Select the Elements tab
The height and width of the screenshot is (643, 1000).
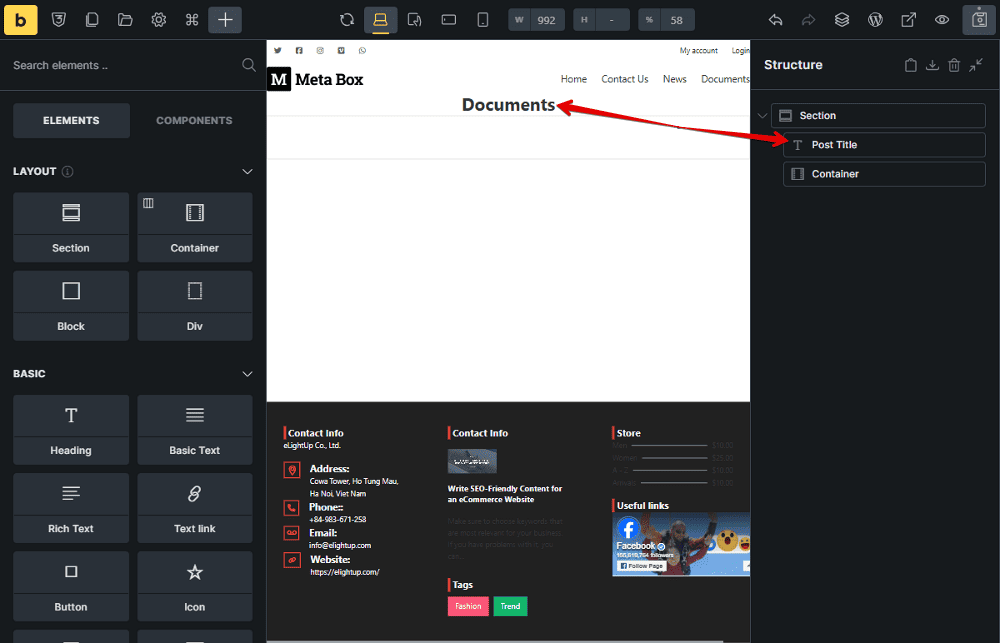click(x=71, y=120)
